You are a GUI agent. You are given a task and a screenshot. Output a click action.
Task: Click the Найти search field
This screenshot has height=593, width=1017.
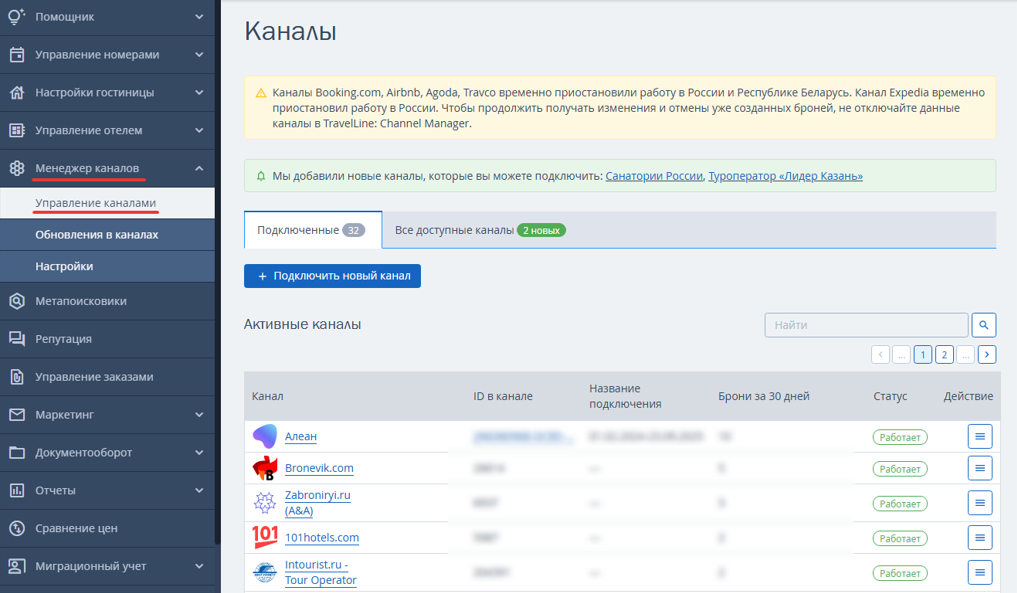pos(866,325)
